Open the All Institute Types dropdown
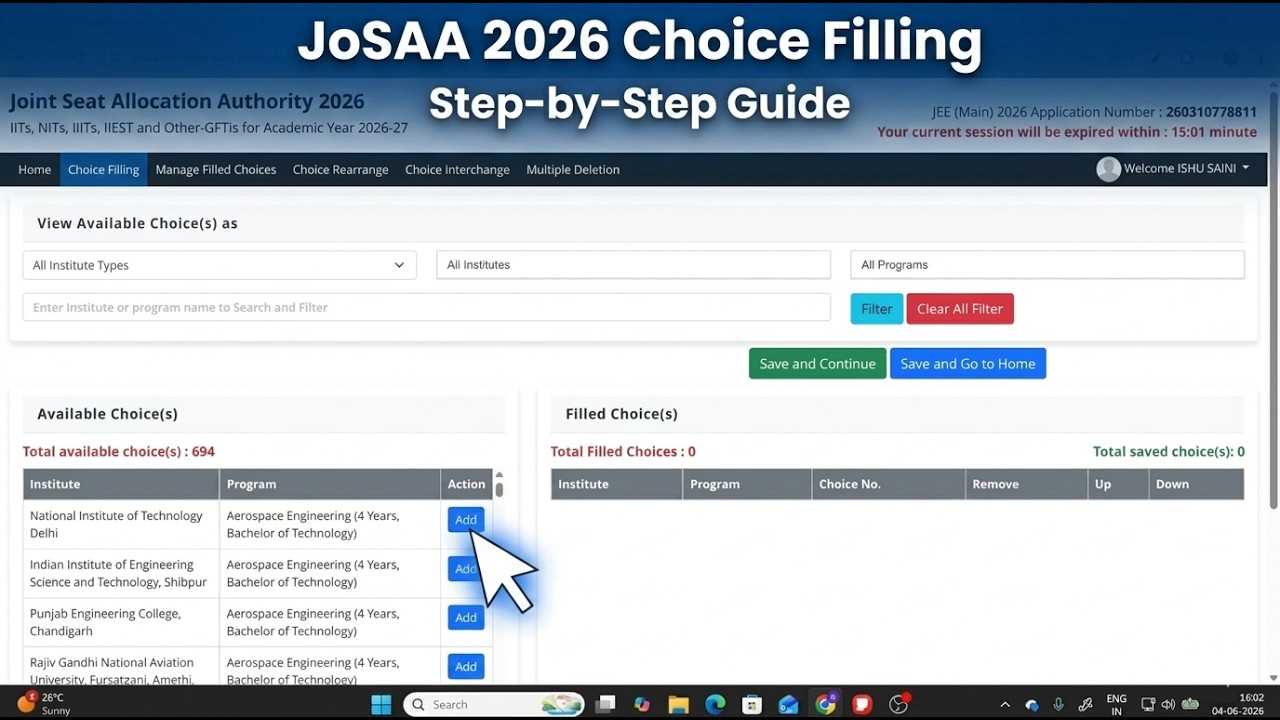 [219, 265]
